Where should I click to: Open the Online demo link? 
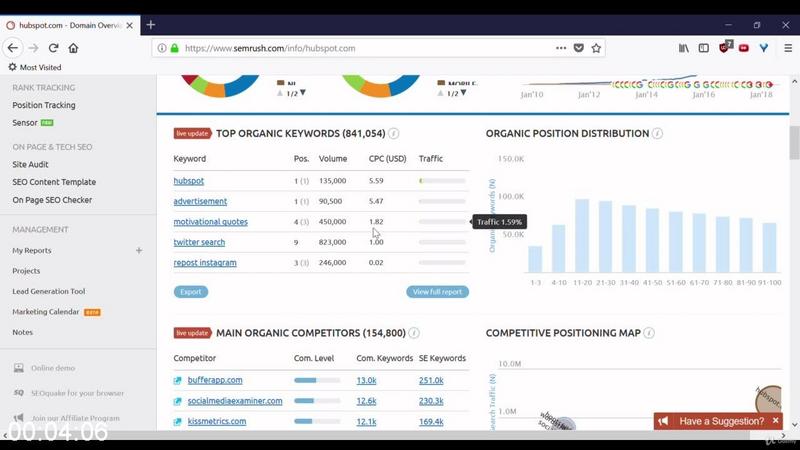click(53, 368)
